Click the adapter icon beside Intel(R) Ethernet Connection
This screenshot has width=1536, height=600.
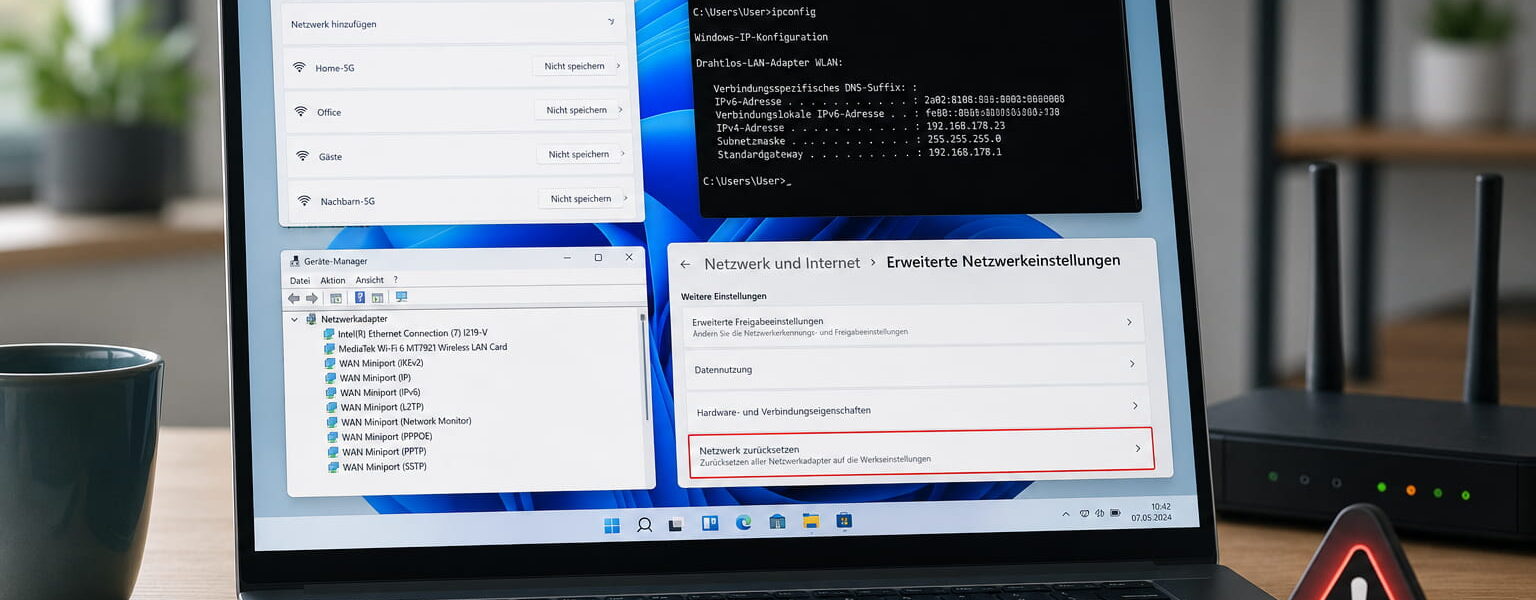point(329,333)
